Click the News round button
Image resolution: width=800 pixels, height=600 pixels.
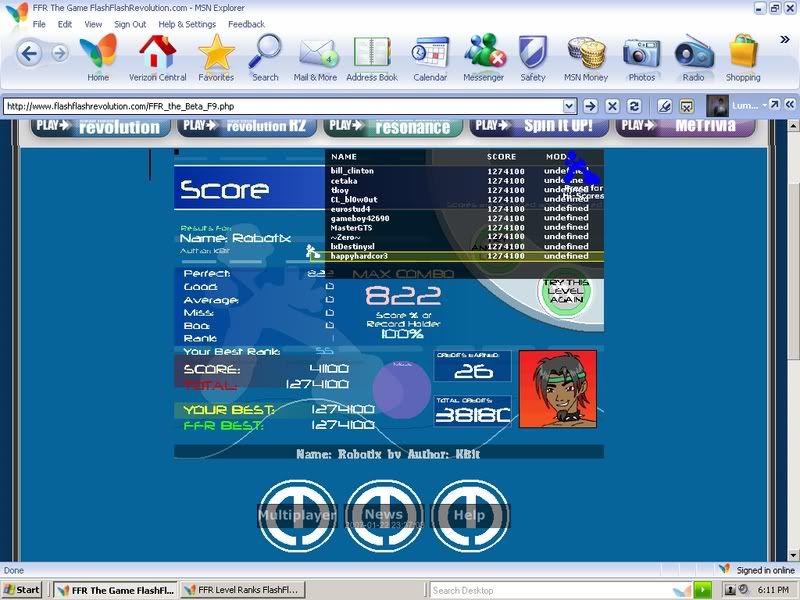tap(383, 515)
